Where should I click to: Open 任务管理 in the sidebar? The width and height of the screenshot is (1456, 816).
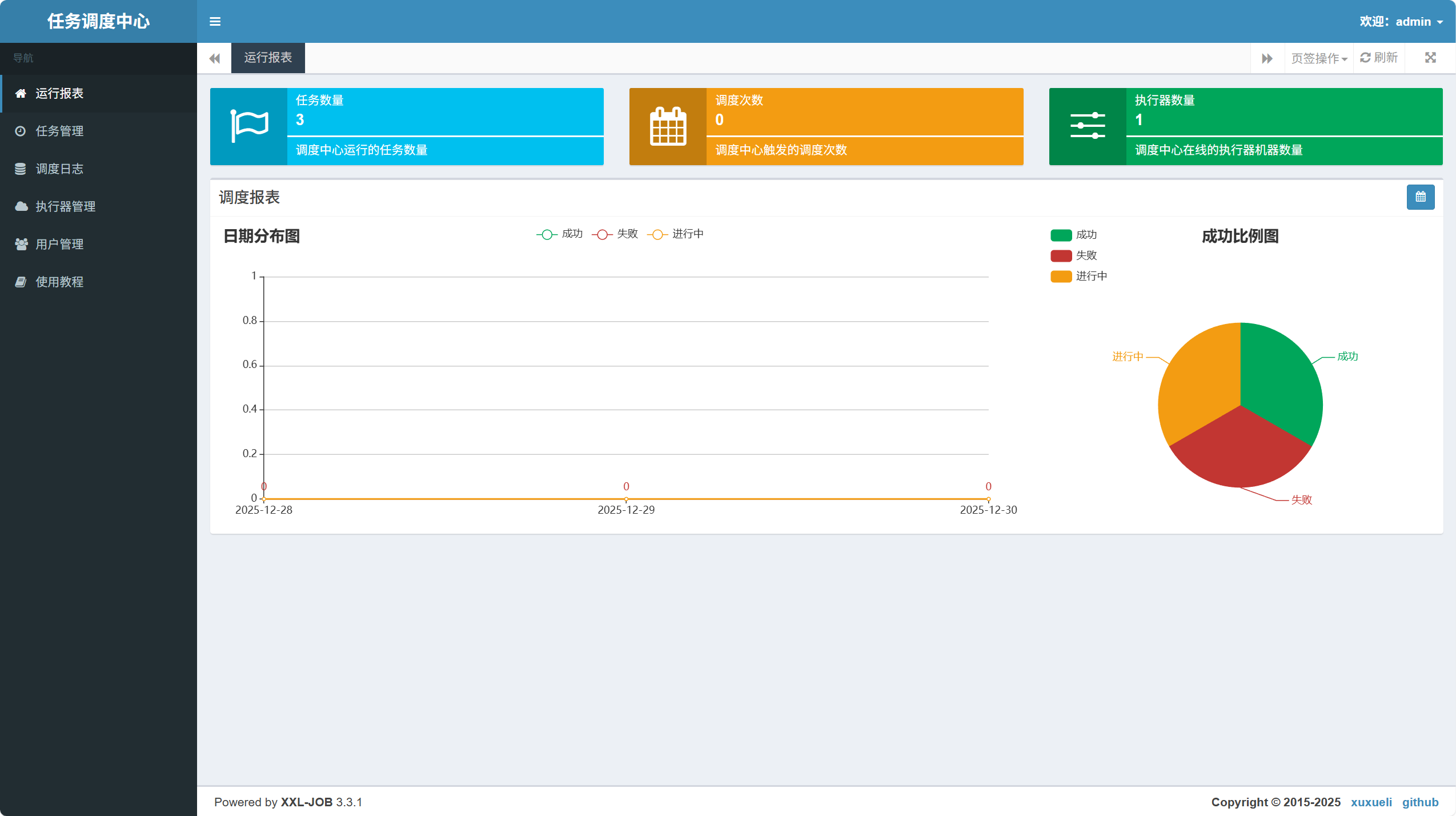[59, 131]
